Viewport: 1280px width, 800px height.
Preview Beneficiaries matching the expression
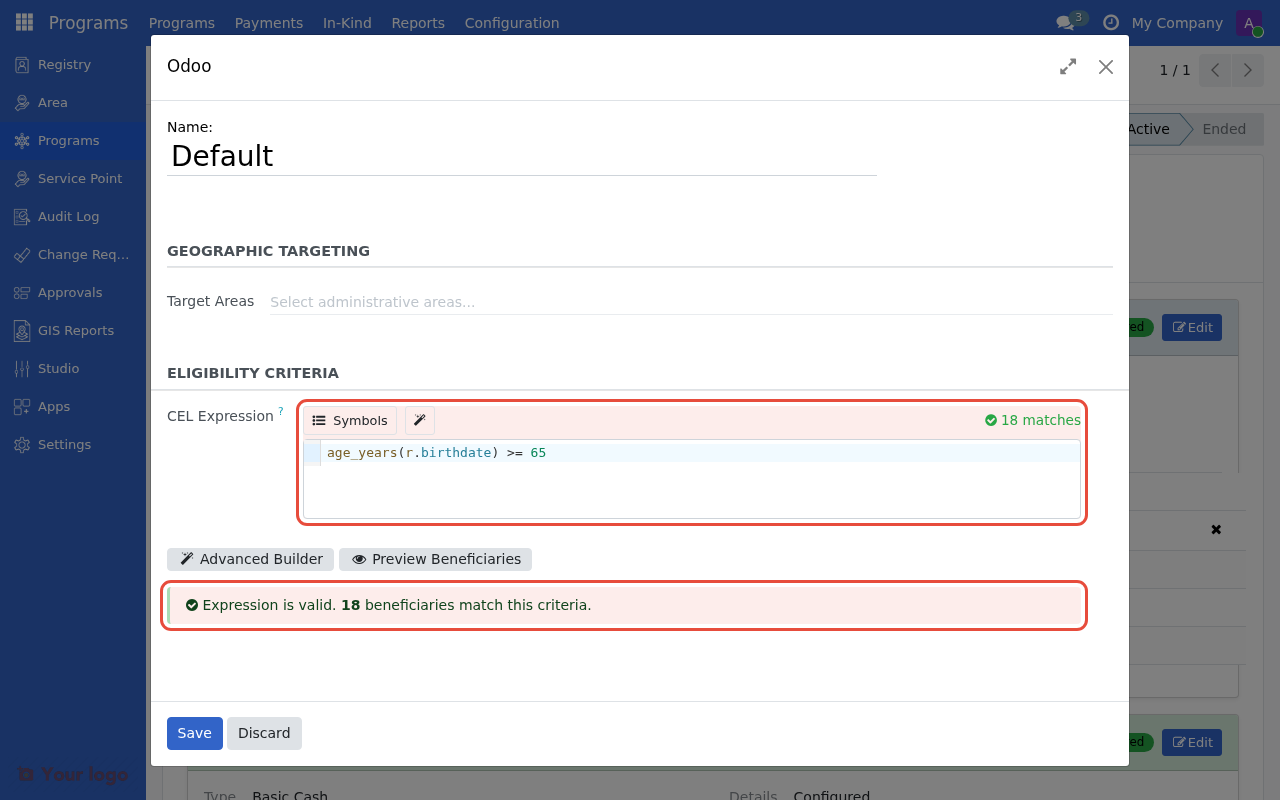pyautogui.click(x=435, y=559)
